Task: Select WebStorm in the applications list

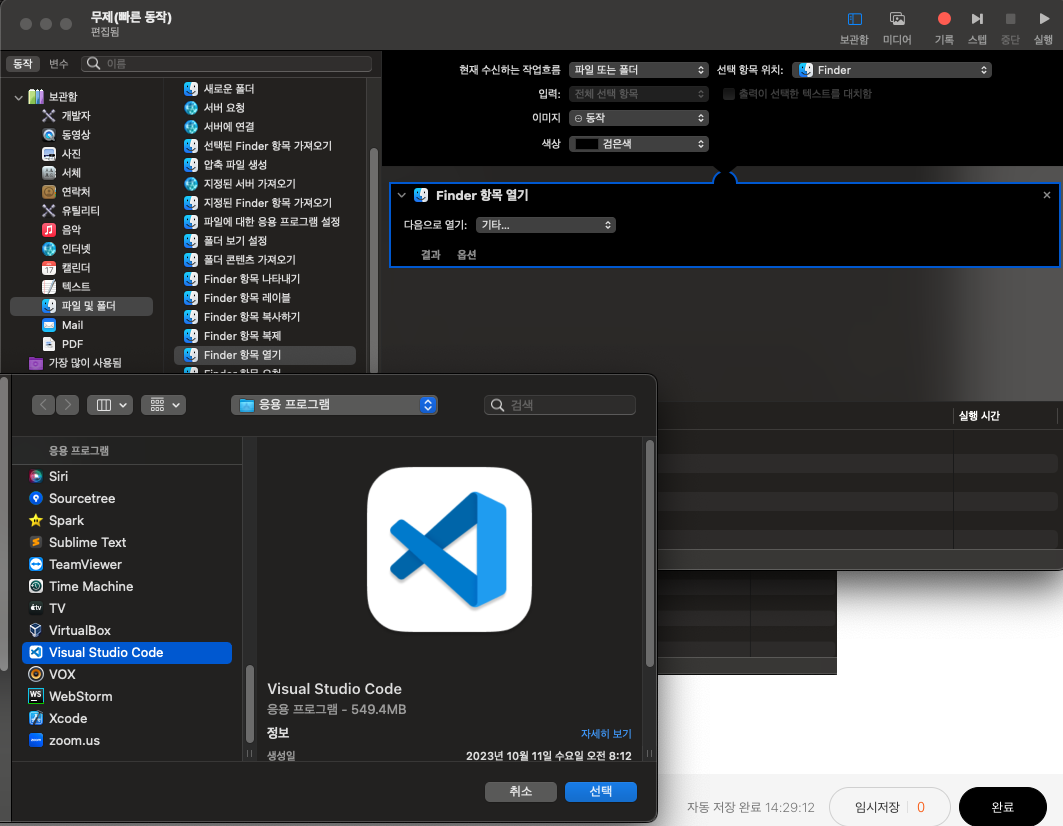Action: click(x=127, y=696)
